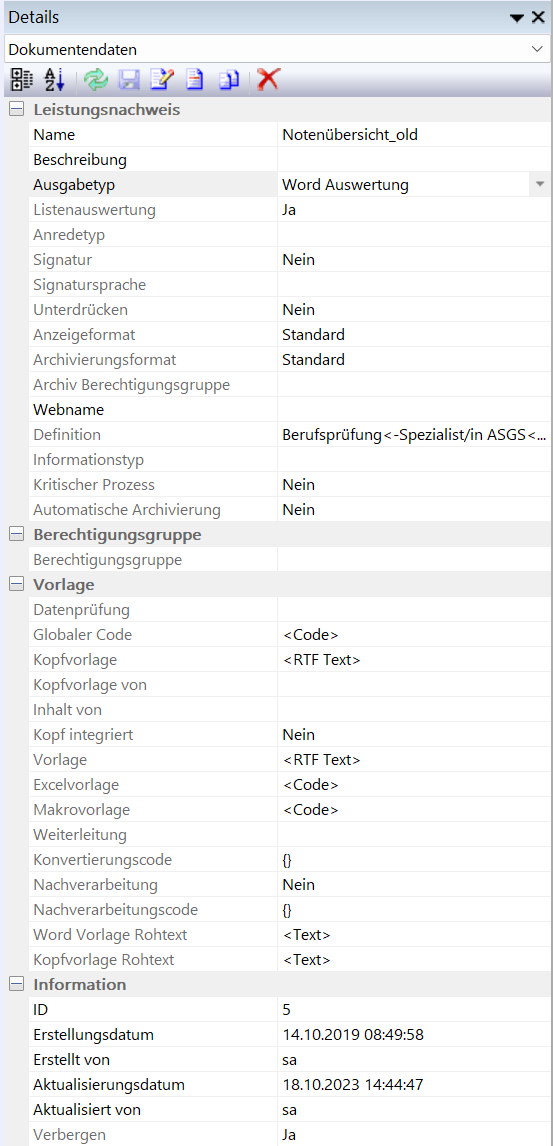Collapse the Information section
The width and height of the screenshot is (553, 1146).
(x=15, y=984)
